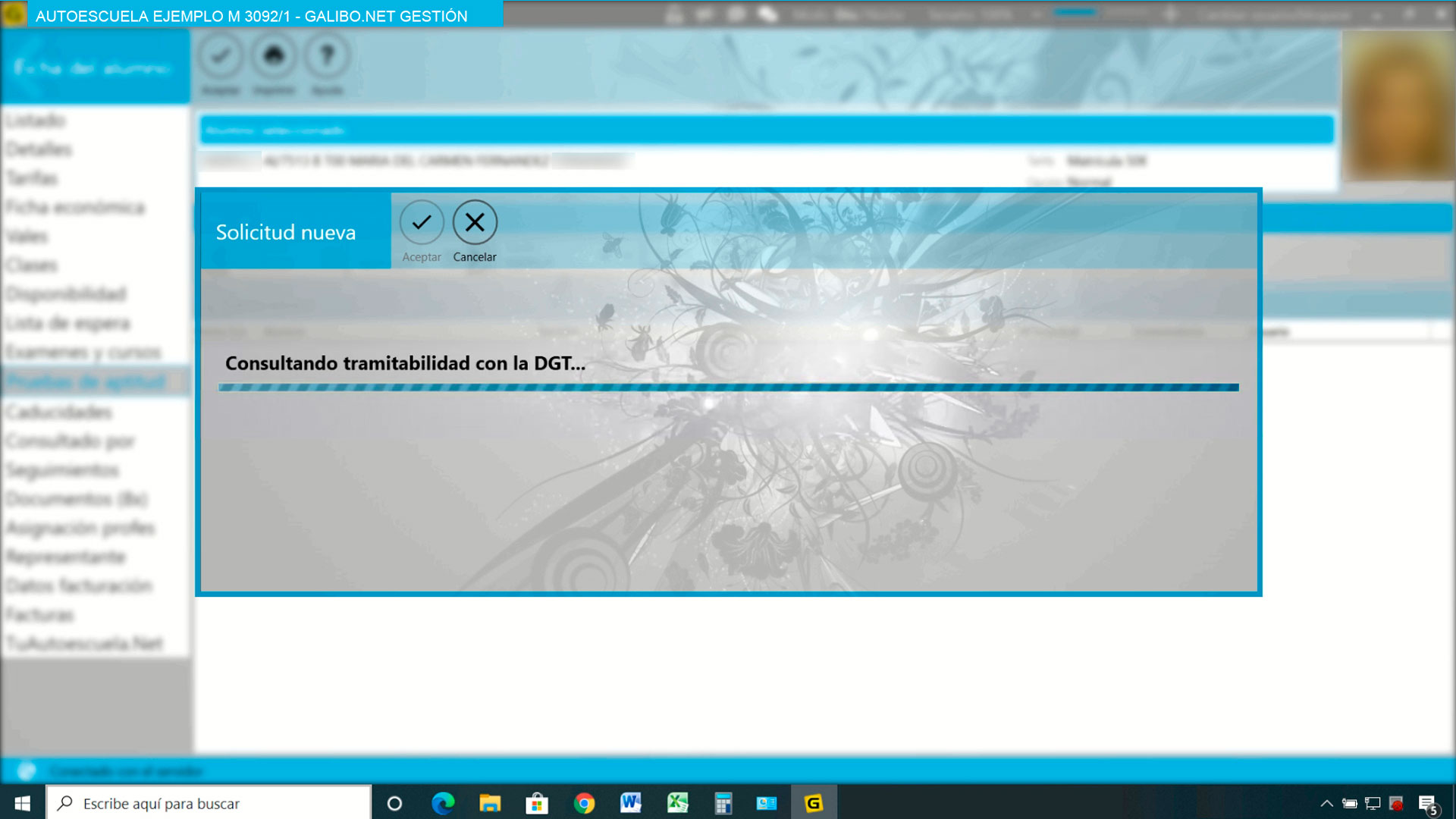
Task: Open Cortana circle on taskbar
Action: [x=394, y=803]
